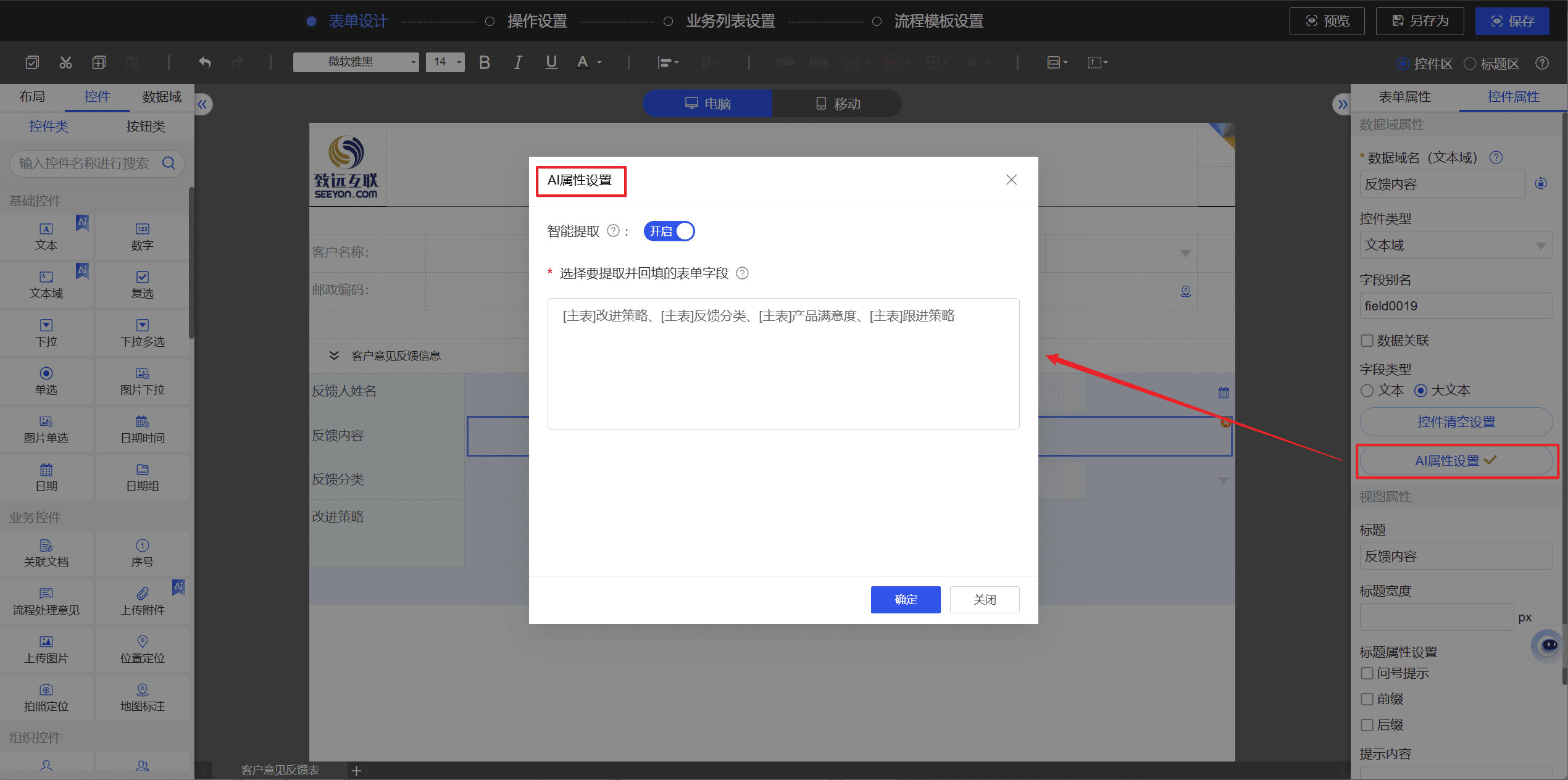The width and height of the screenshot is (1568, 780).
Task: Click the form fields selection text area
Action: click(x=783, y=363)
